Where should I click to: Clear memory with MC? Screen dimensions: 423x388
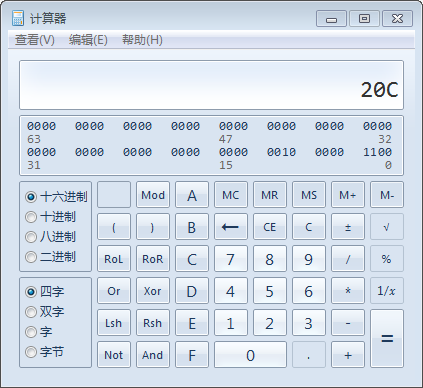pyautogui.click(x=231, y=195)
